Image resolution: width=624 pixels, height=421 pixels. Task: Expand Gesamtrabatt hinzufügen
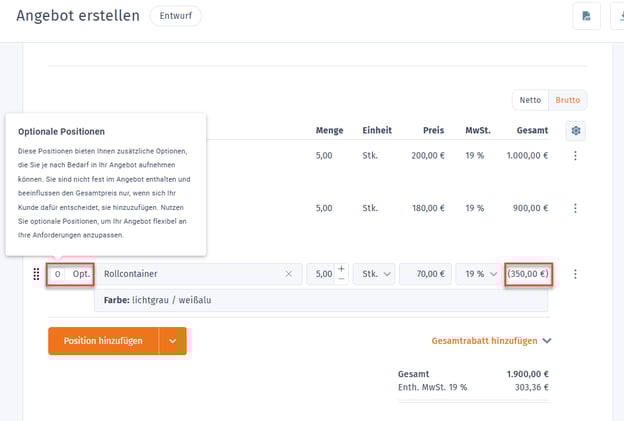[x=491, y=341]
